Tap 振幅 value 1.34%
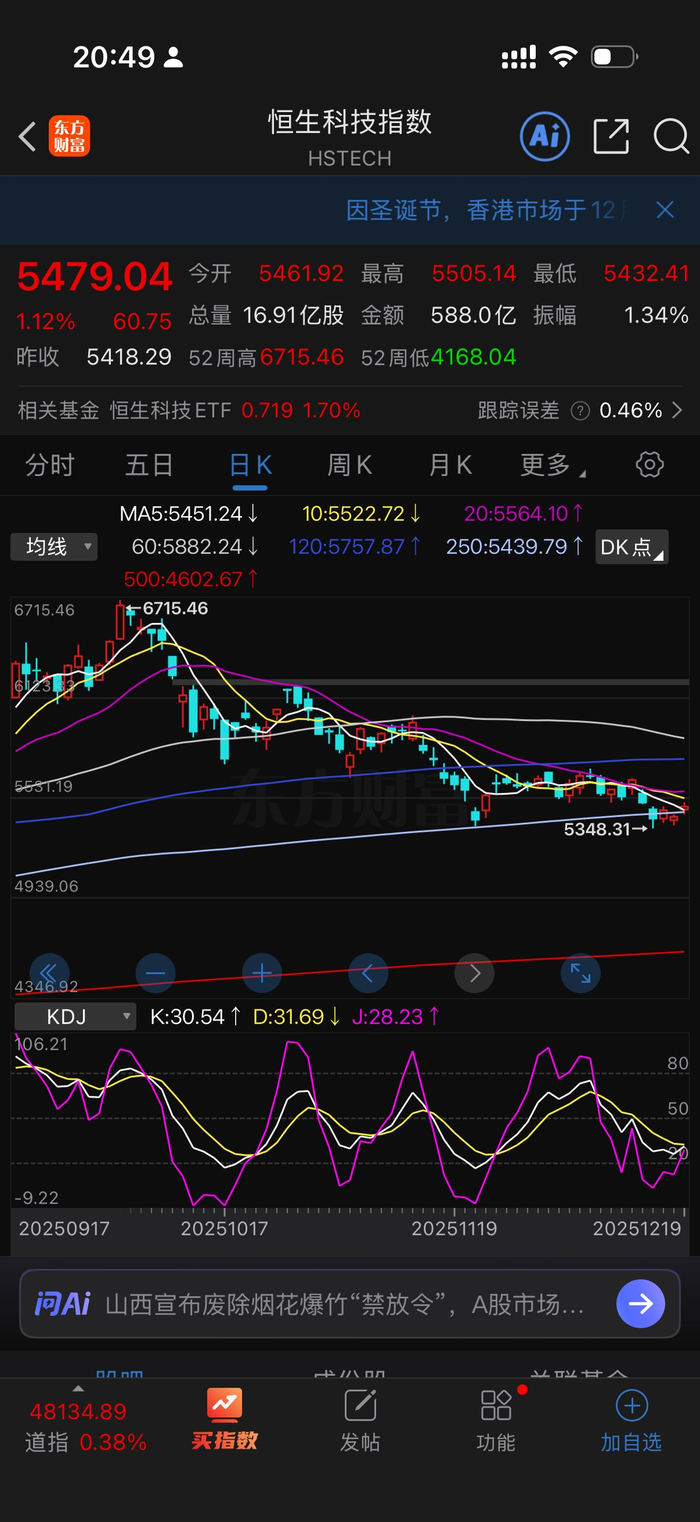The image size is (700, 1522). tap(656, 315)
